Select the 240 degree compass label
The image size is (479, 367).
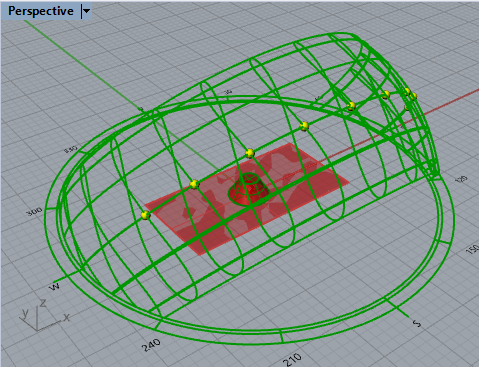(x=151, y=345)
